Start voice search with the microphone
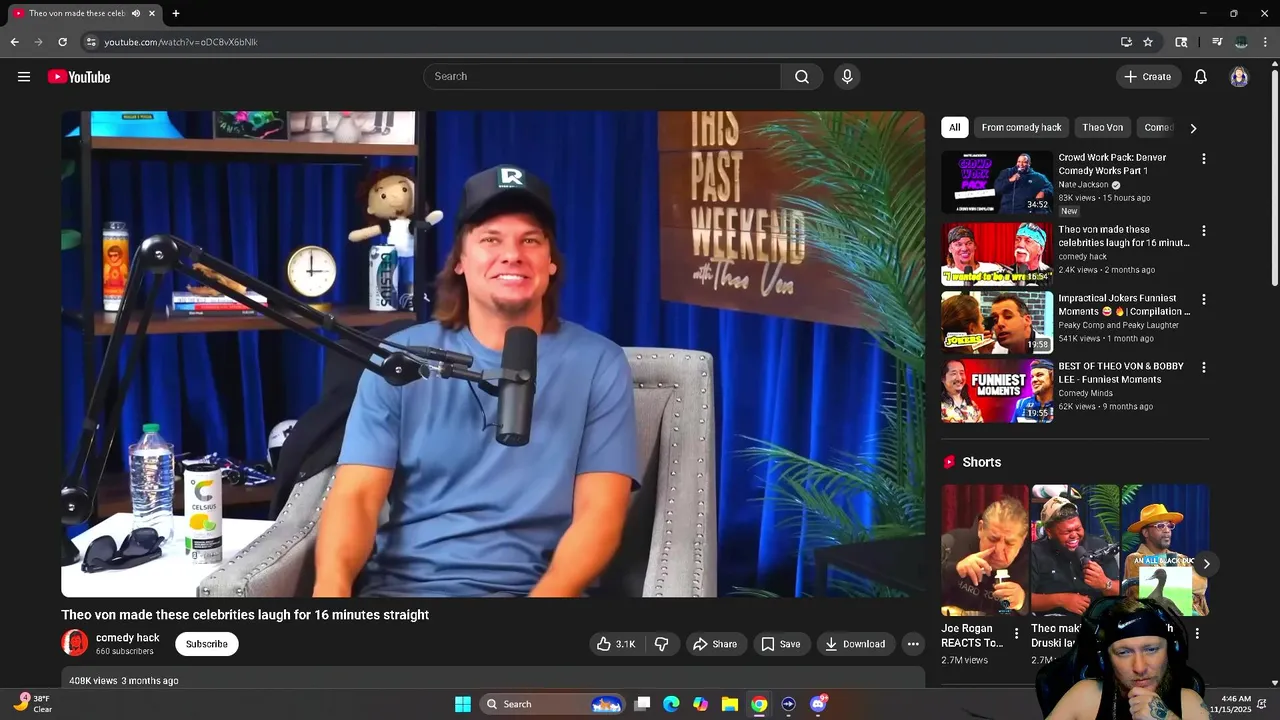Screen dimensions: 1280x720 click(x=847, y=77)
